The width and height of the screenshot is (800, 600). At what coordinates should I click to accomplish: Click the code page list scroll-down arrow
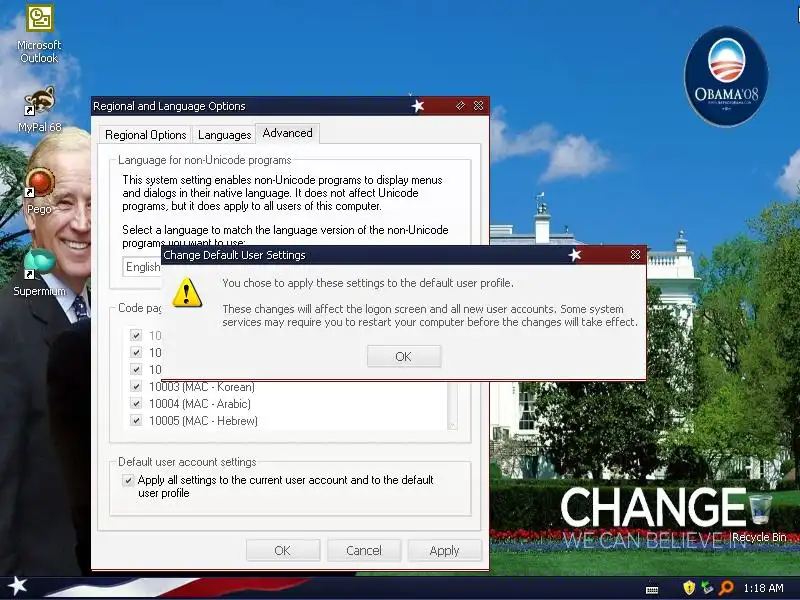click(452, 424)
